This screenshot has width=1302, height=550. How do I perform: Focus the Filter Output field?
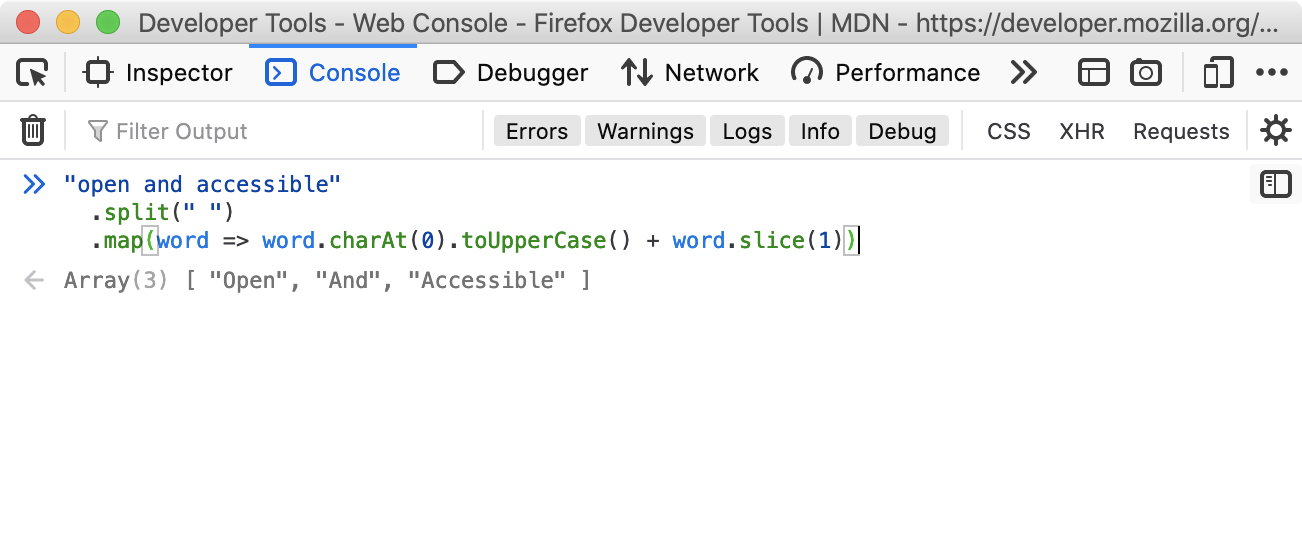(280, 131)
